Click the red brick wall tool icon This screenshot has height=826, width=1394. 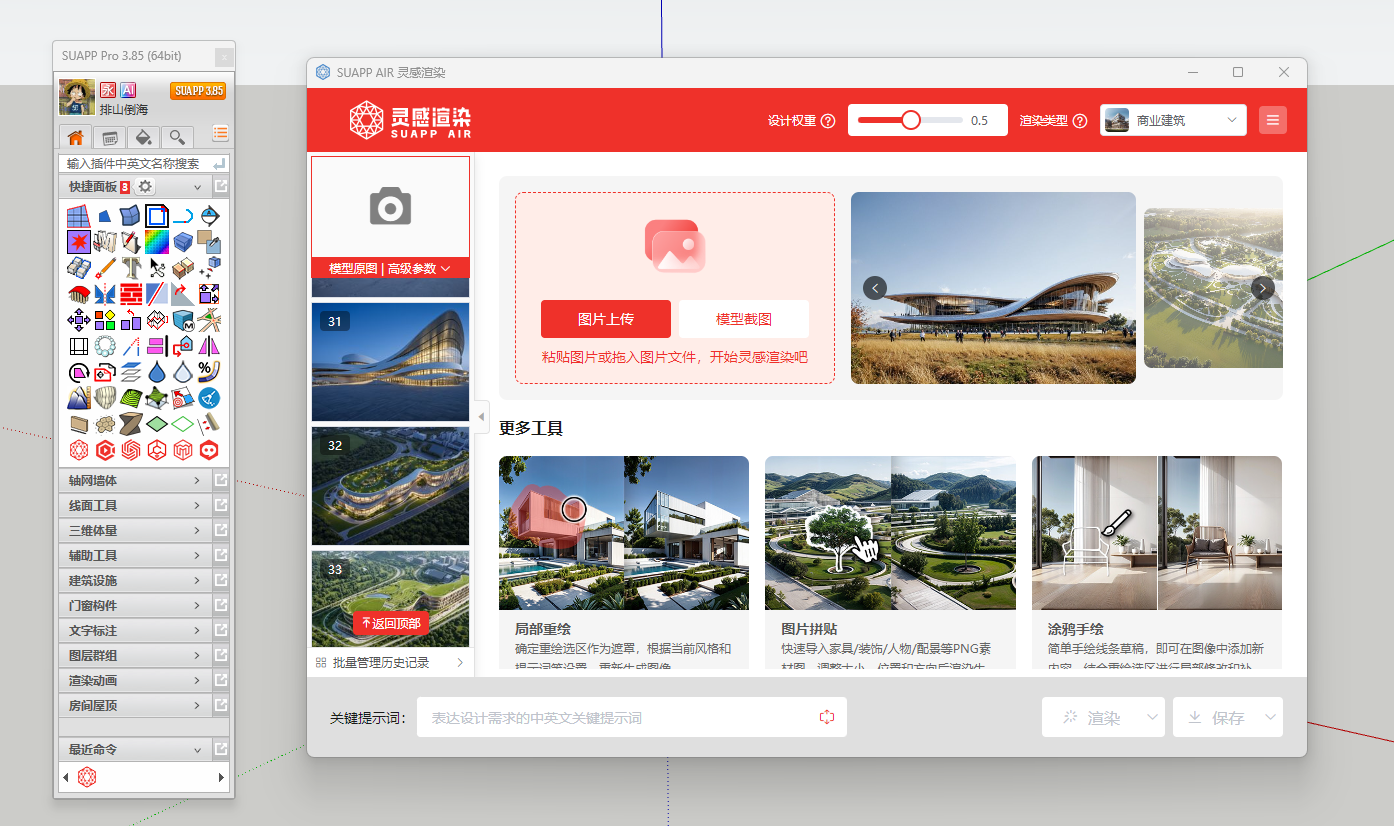click(x=131, y=293)
